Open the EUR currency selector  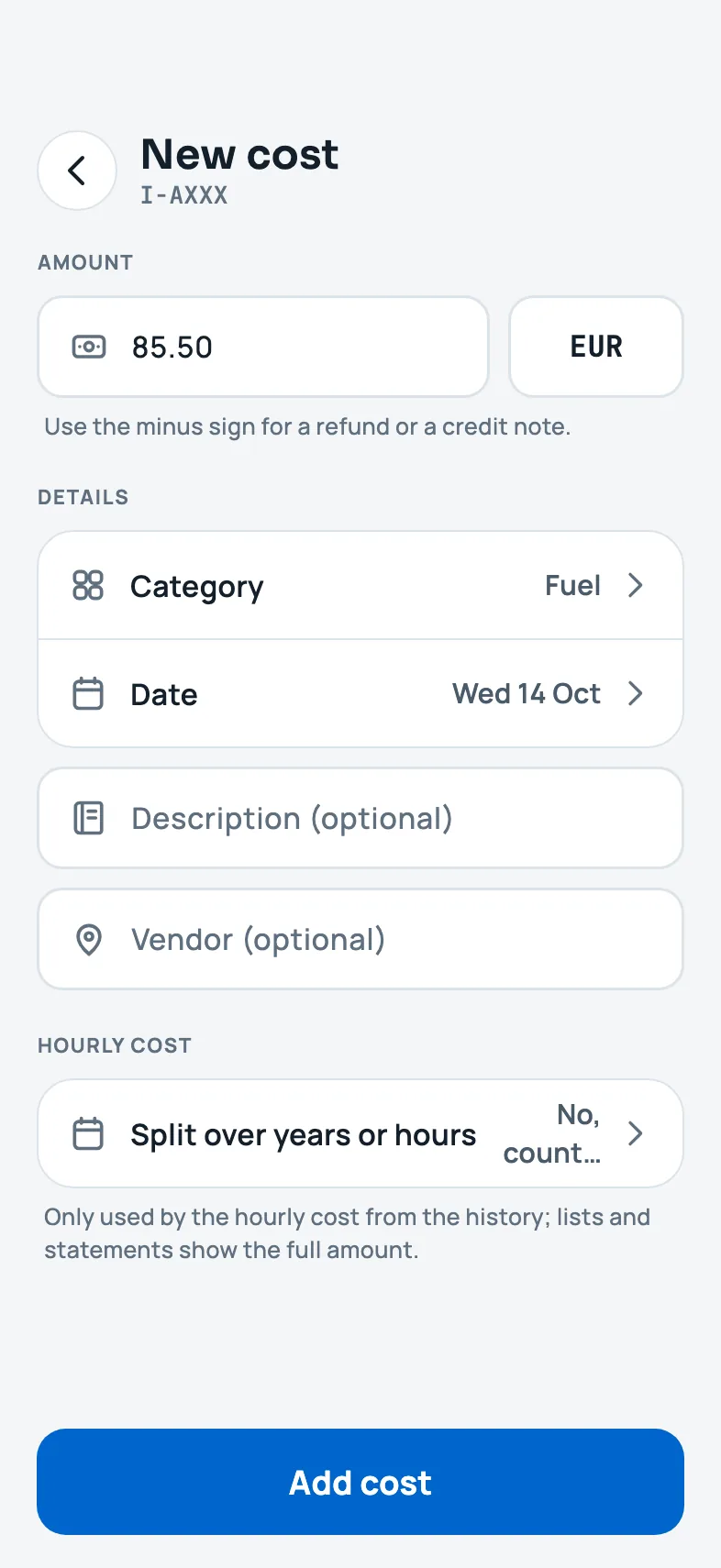click(596, 347)
